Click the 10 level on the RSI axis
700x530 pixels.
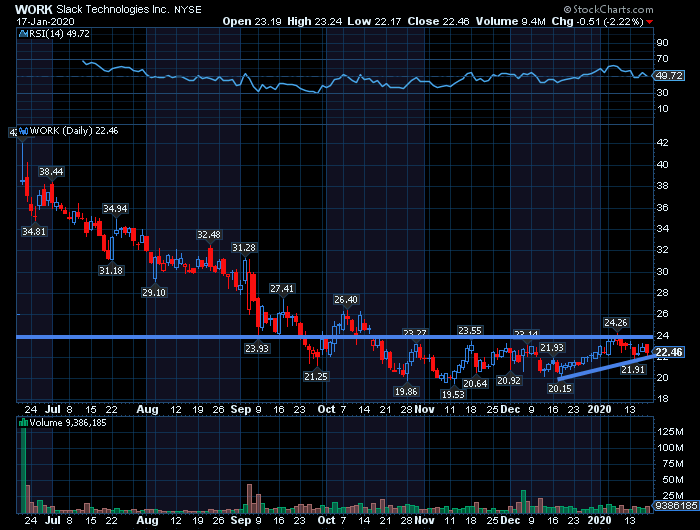pyautogui.click(x=662, y=109)
